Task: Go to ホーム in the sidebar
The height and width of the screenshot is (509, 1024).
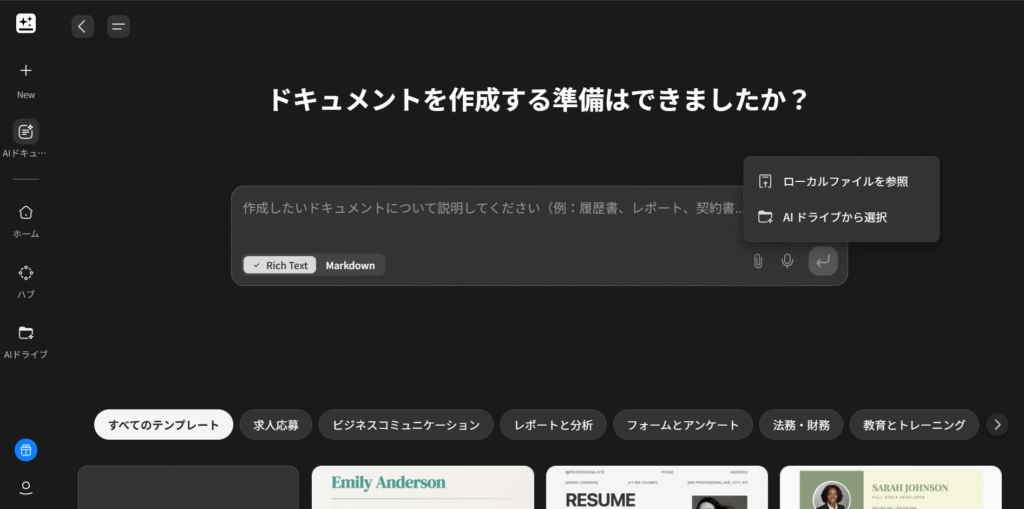Action: (x=26, y=212)
